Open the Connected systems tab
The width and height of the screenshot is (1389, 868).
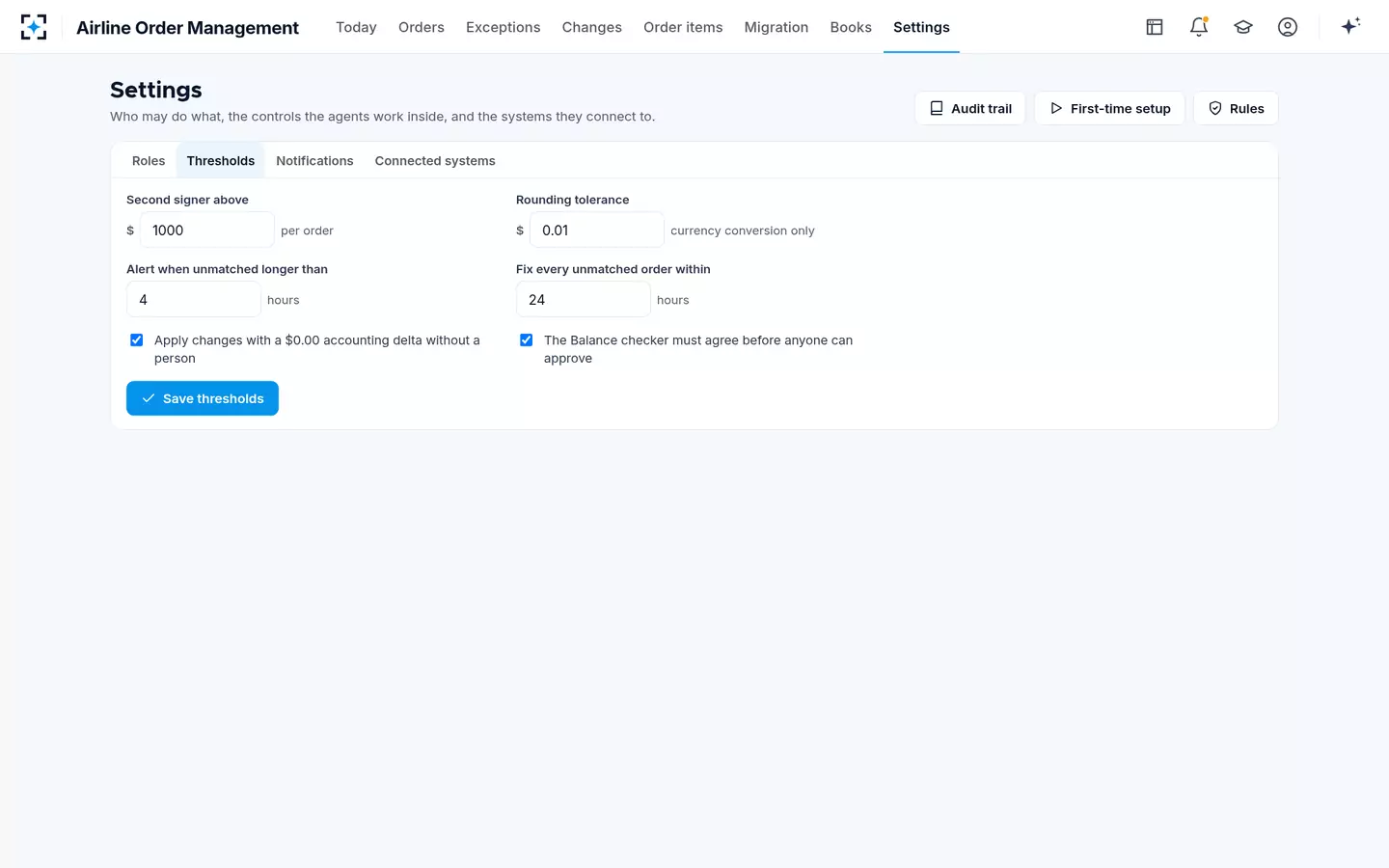[435, 161]
